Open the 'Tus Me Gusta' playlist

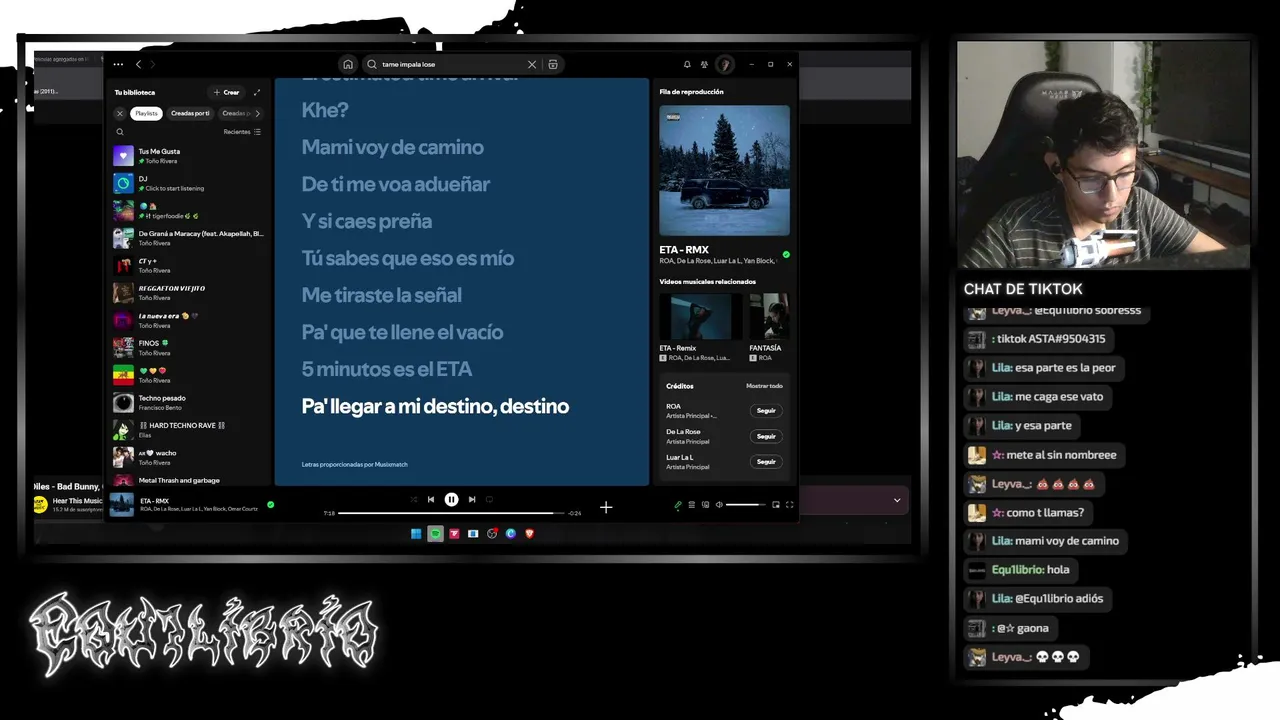click(188, 156)
